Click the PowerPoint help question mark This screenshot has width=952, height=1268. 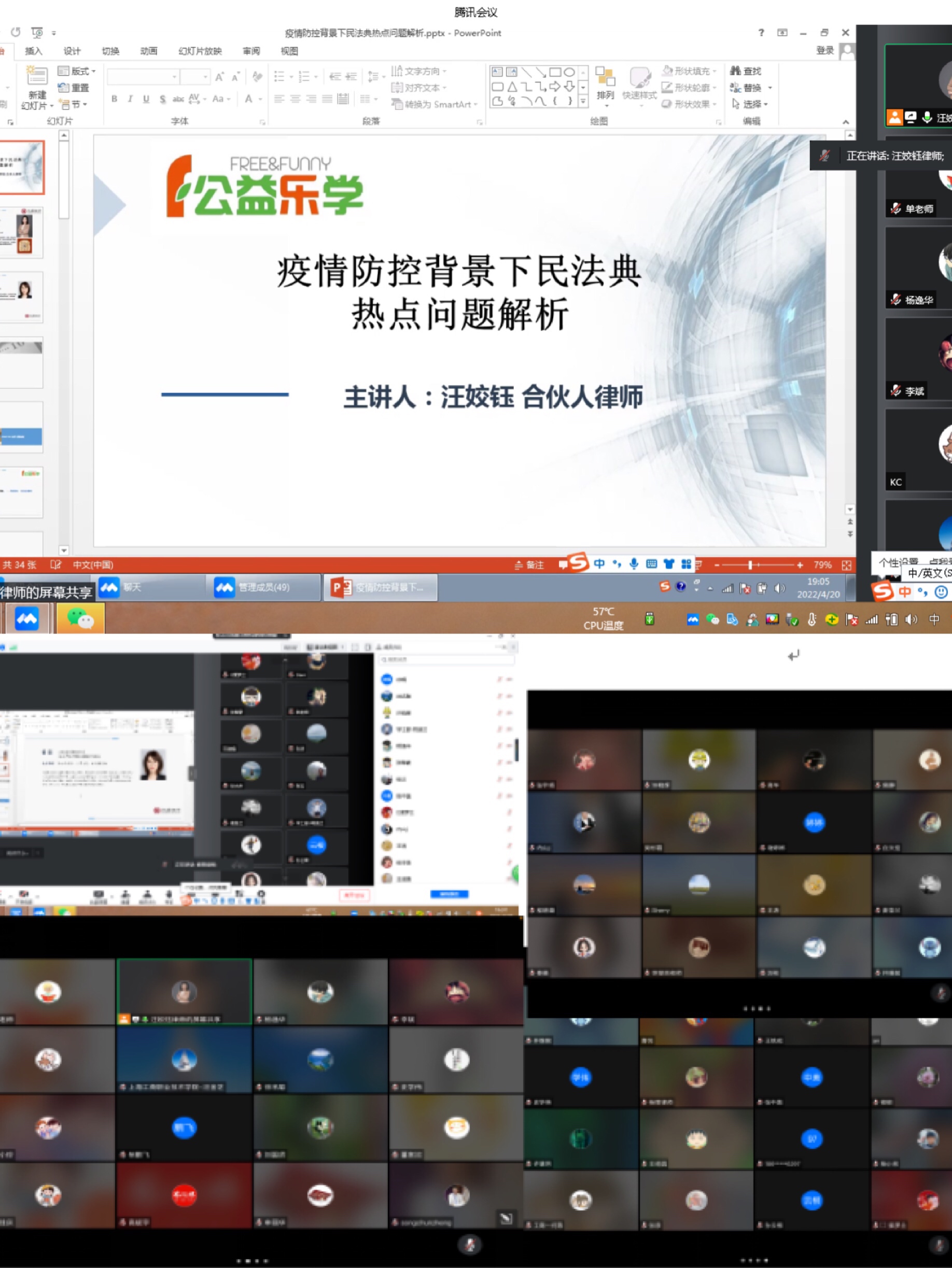point(761,33)
